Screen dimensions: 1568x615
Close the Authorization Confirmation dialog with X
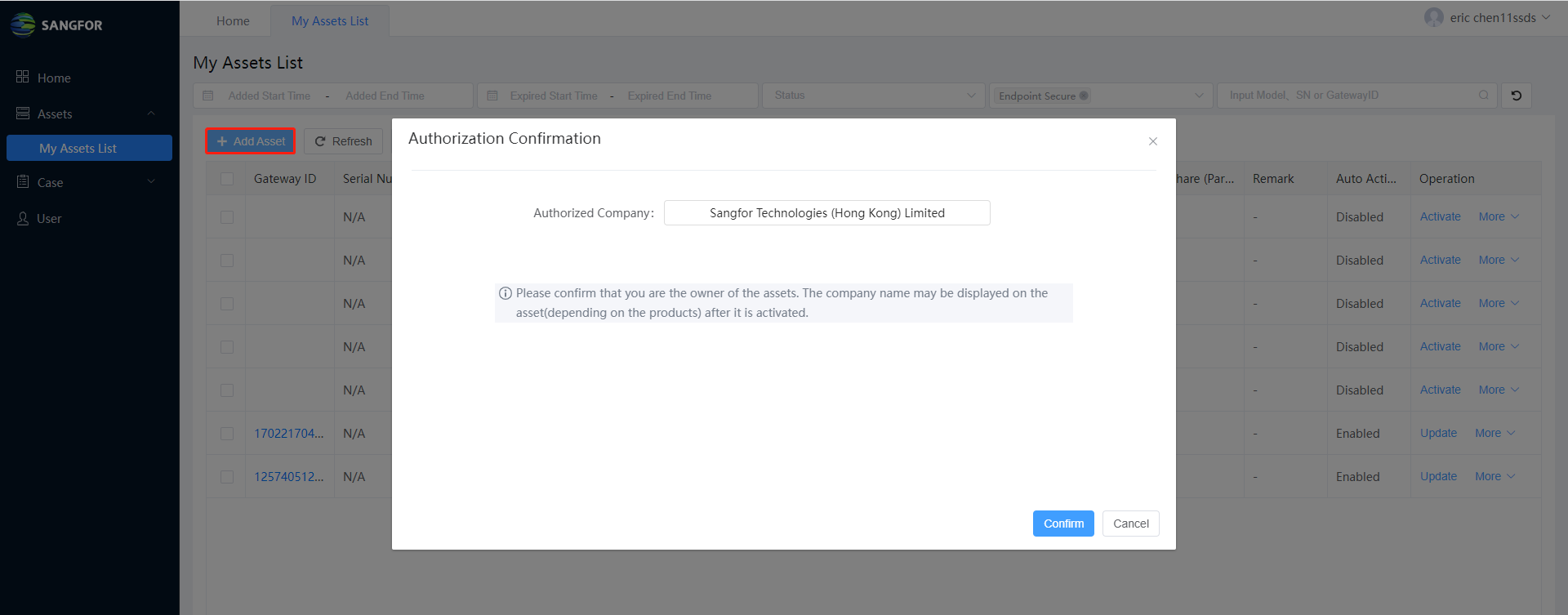(1152, 141)
